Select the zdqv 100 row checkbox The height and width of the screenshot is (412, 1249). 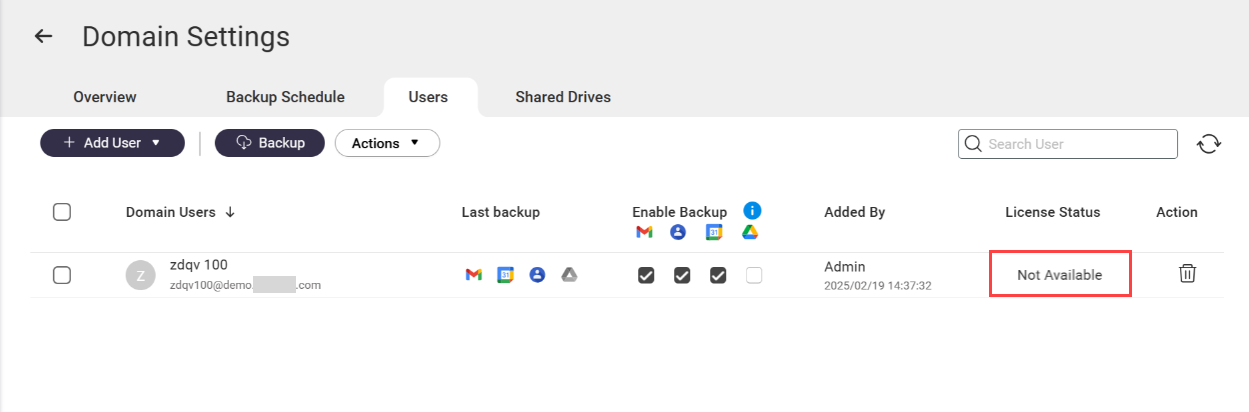coord(62,275)
